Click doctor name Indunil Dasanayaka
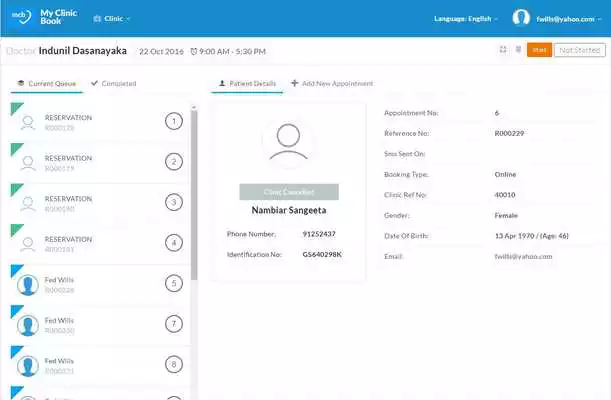The width and height of the screenshot is (611, 400). click(x=83, y=51)
